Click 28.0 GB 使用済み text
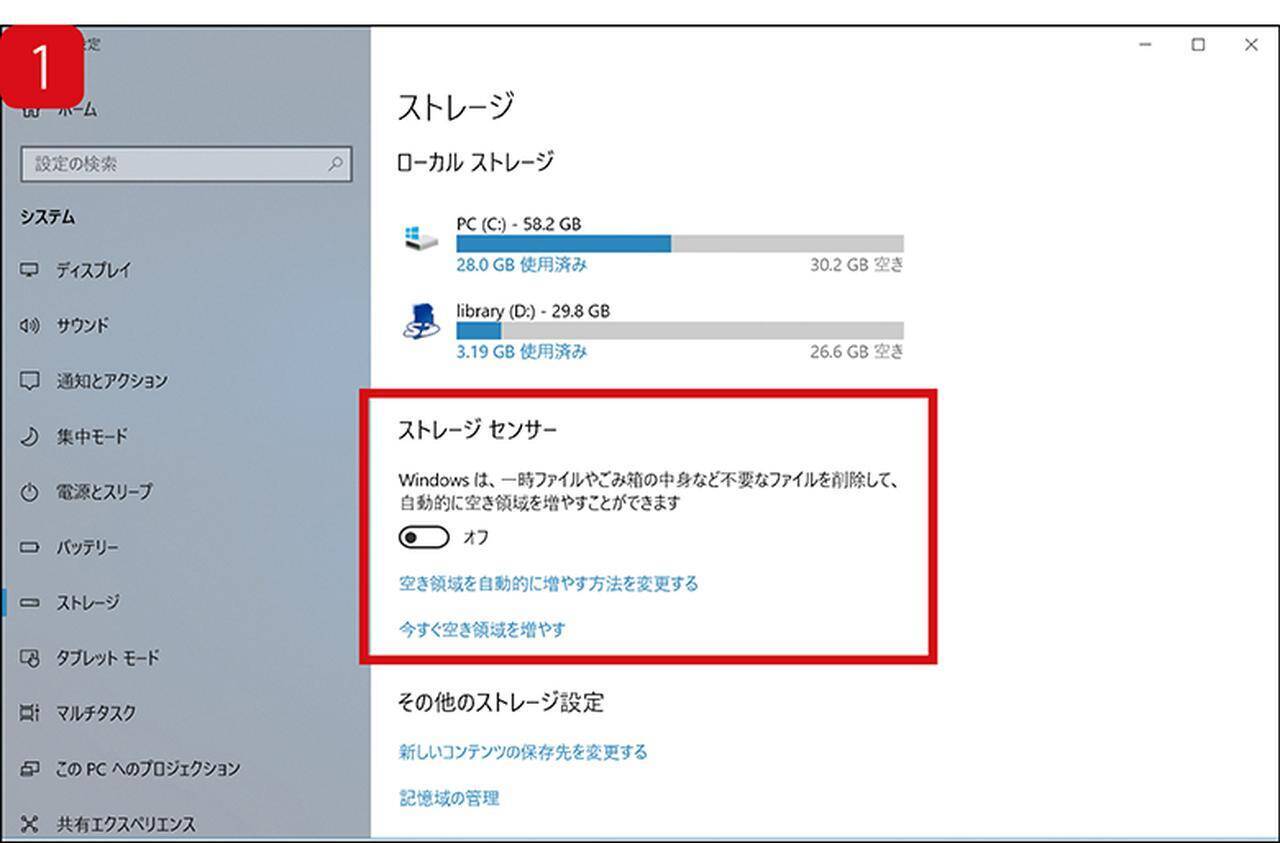 [522, 265]
